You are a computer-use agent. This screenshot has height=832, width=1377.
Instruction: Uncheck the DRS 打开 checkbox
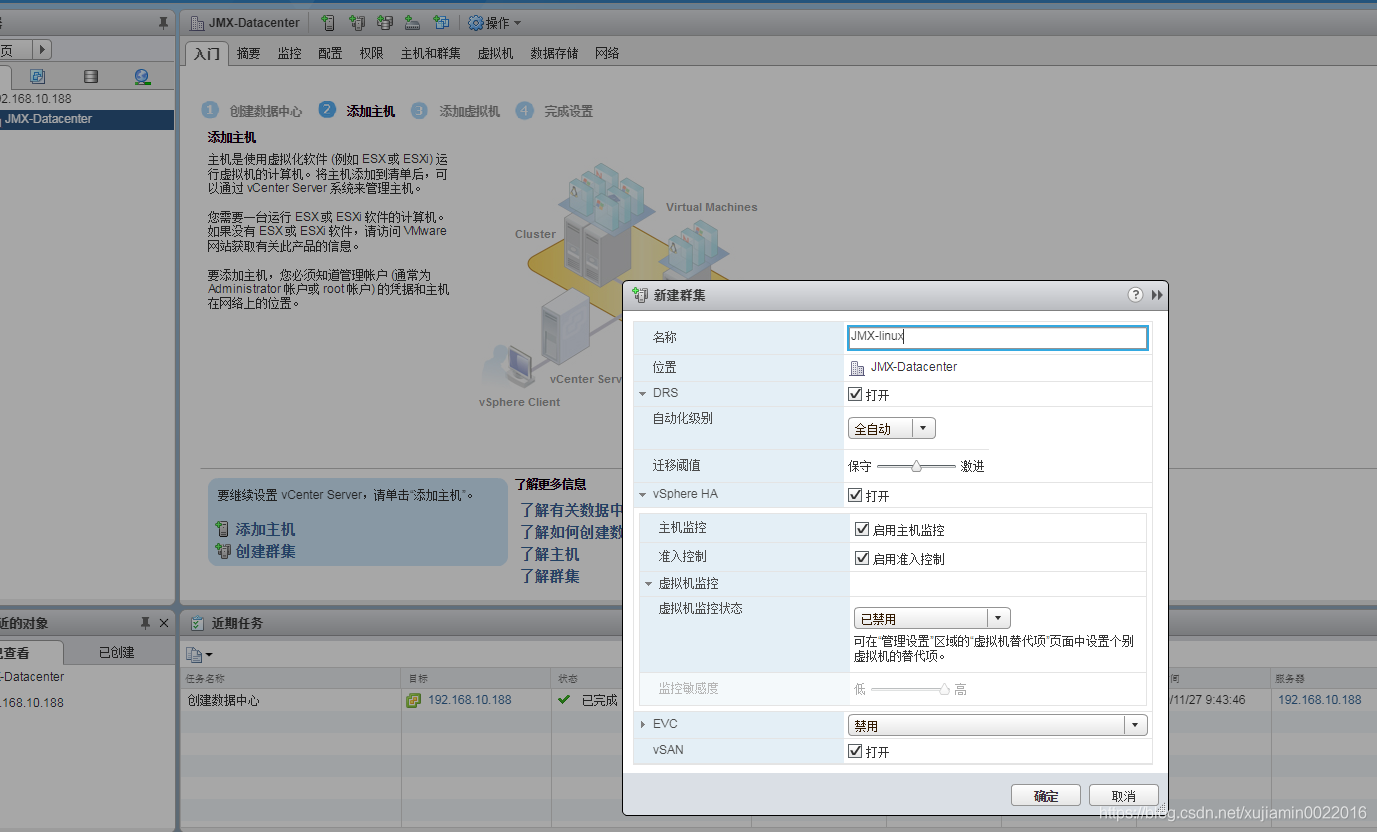(855, 394)
